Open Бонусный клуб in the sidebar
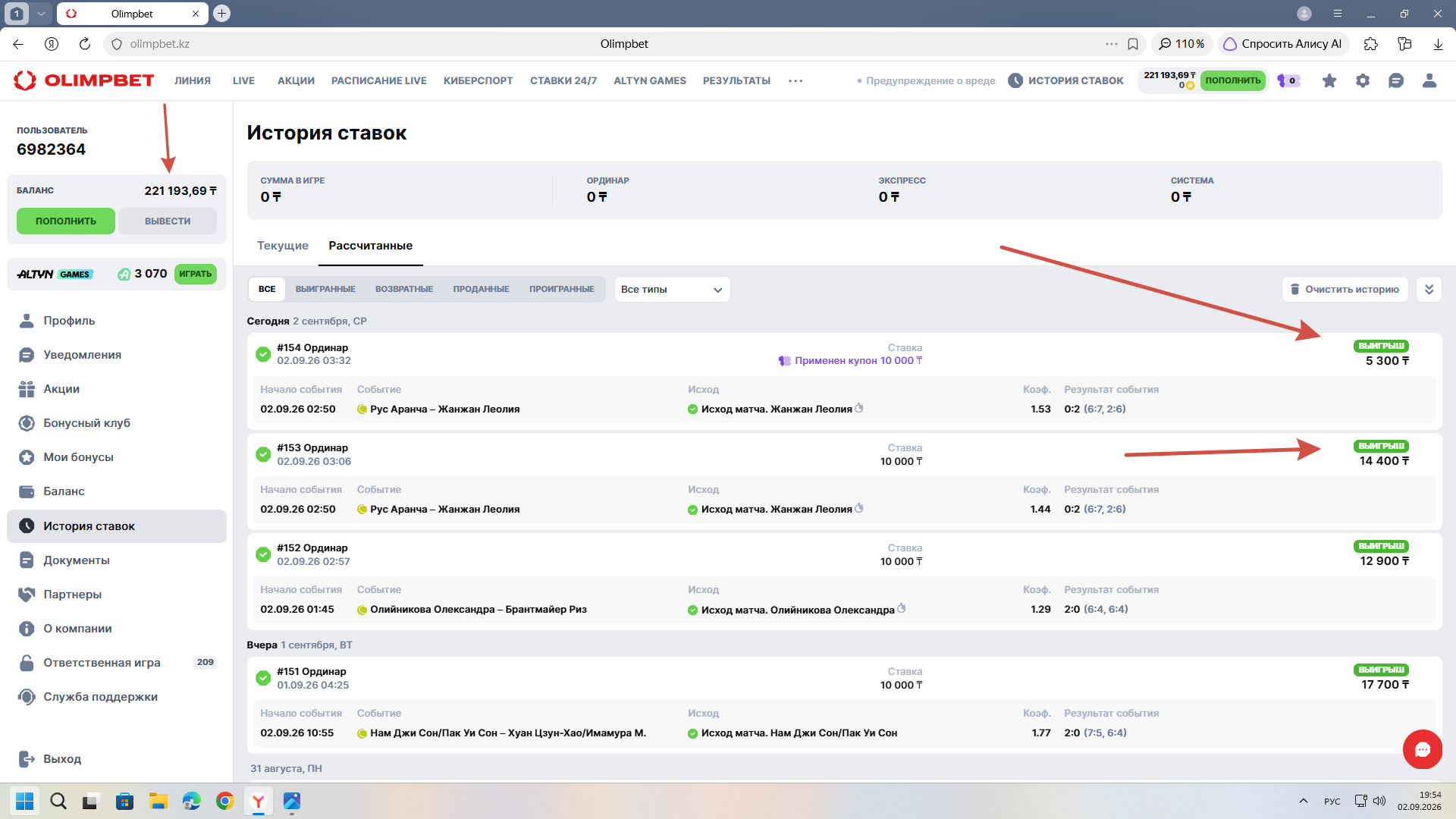Image resolution: width=1456 pixels, height=819 pixels. (117, 423)
